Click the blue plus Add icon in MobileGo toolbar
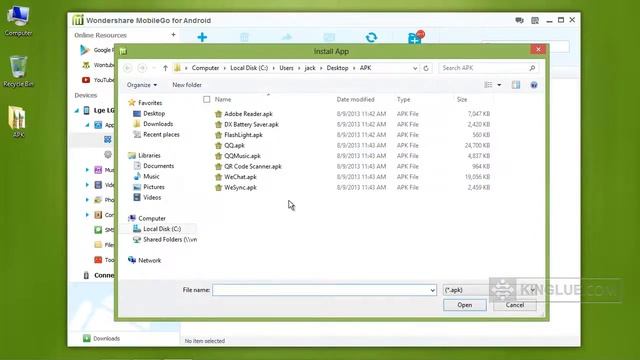 coord(202,37)
